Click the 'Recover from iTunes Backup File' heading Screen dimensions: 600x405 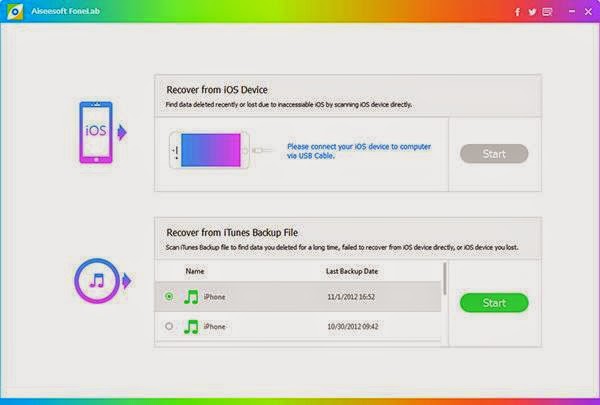coord(232,233)
